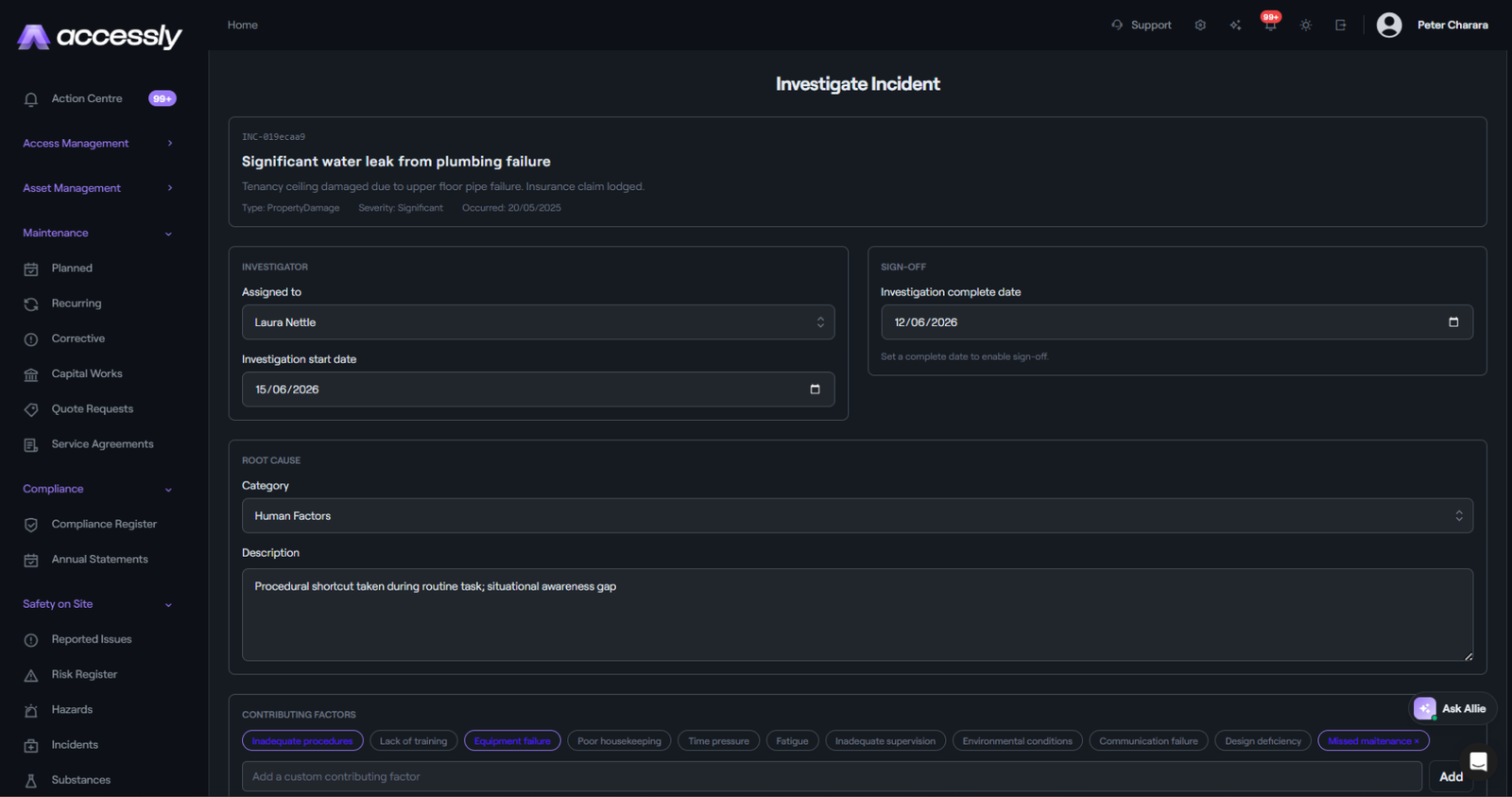Remove Missed maintenance custom factor chip
The width and height of the screenshot is (1512, 797).
(1417, 741)
